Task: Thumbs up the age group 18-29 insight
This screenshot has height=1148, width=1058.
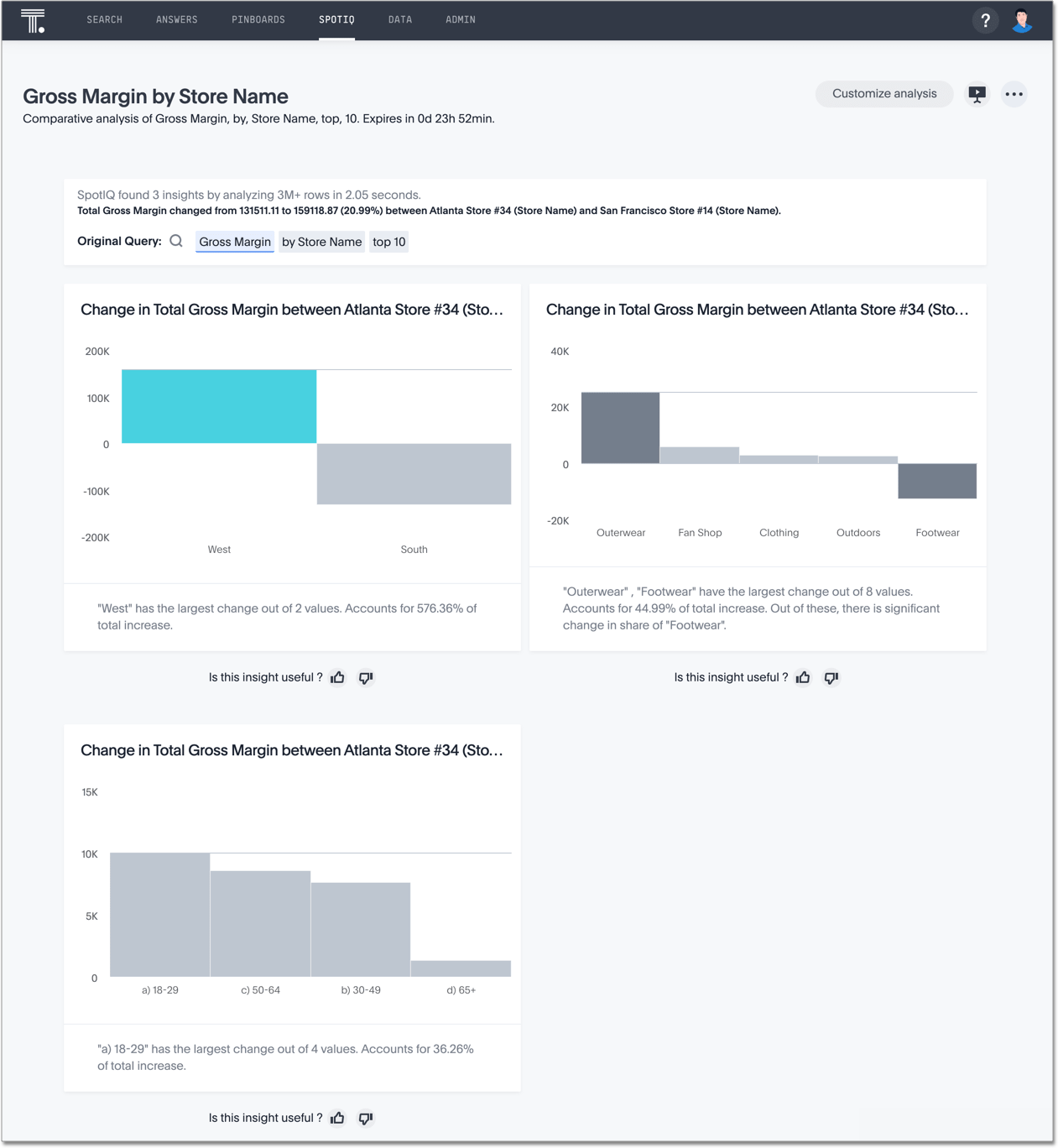Action: 338,1118
